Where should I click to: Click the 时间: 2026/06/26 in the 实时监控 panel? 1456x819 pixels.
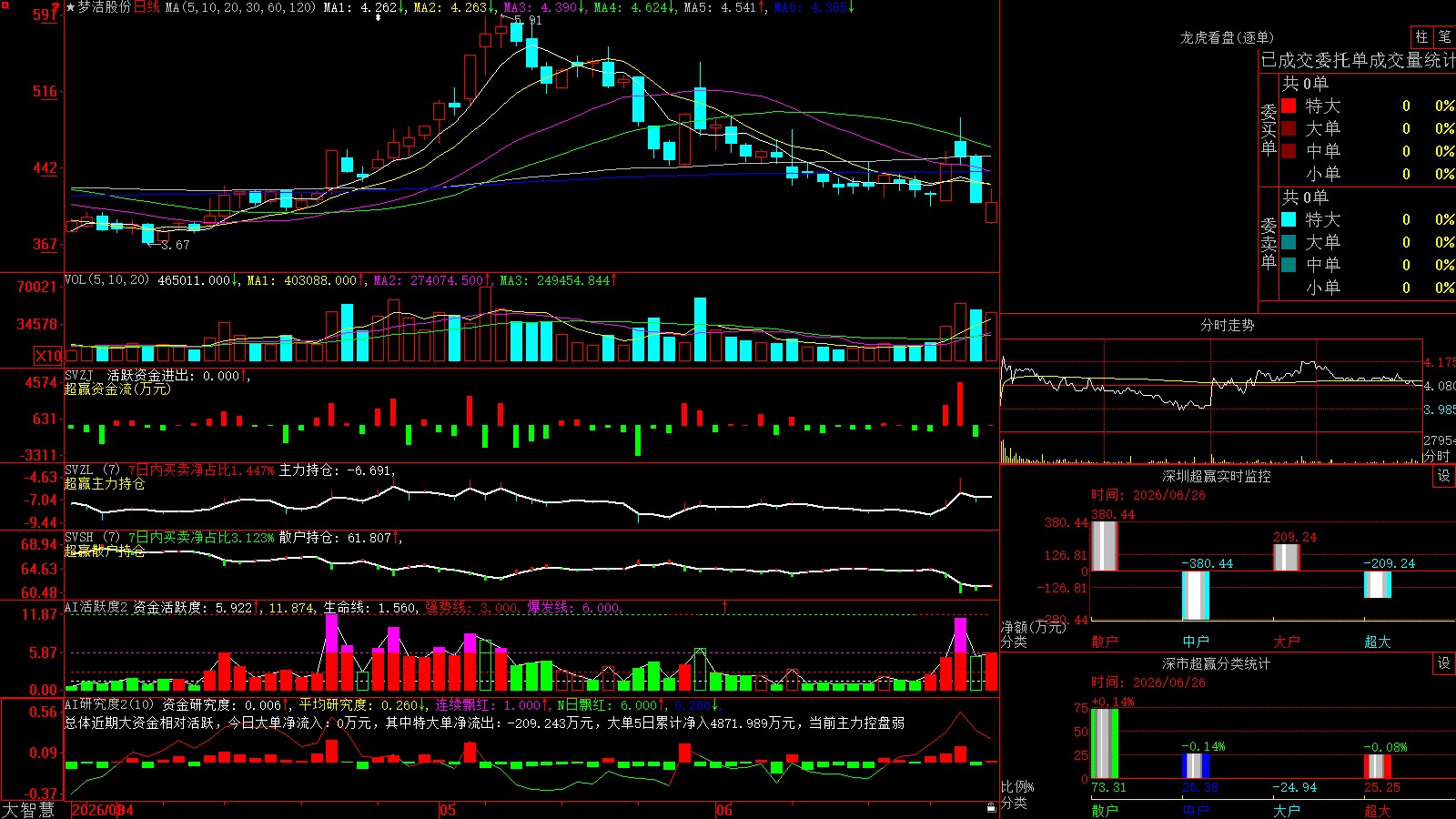pos(1148,495)
